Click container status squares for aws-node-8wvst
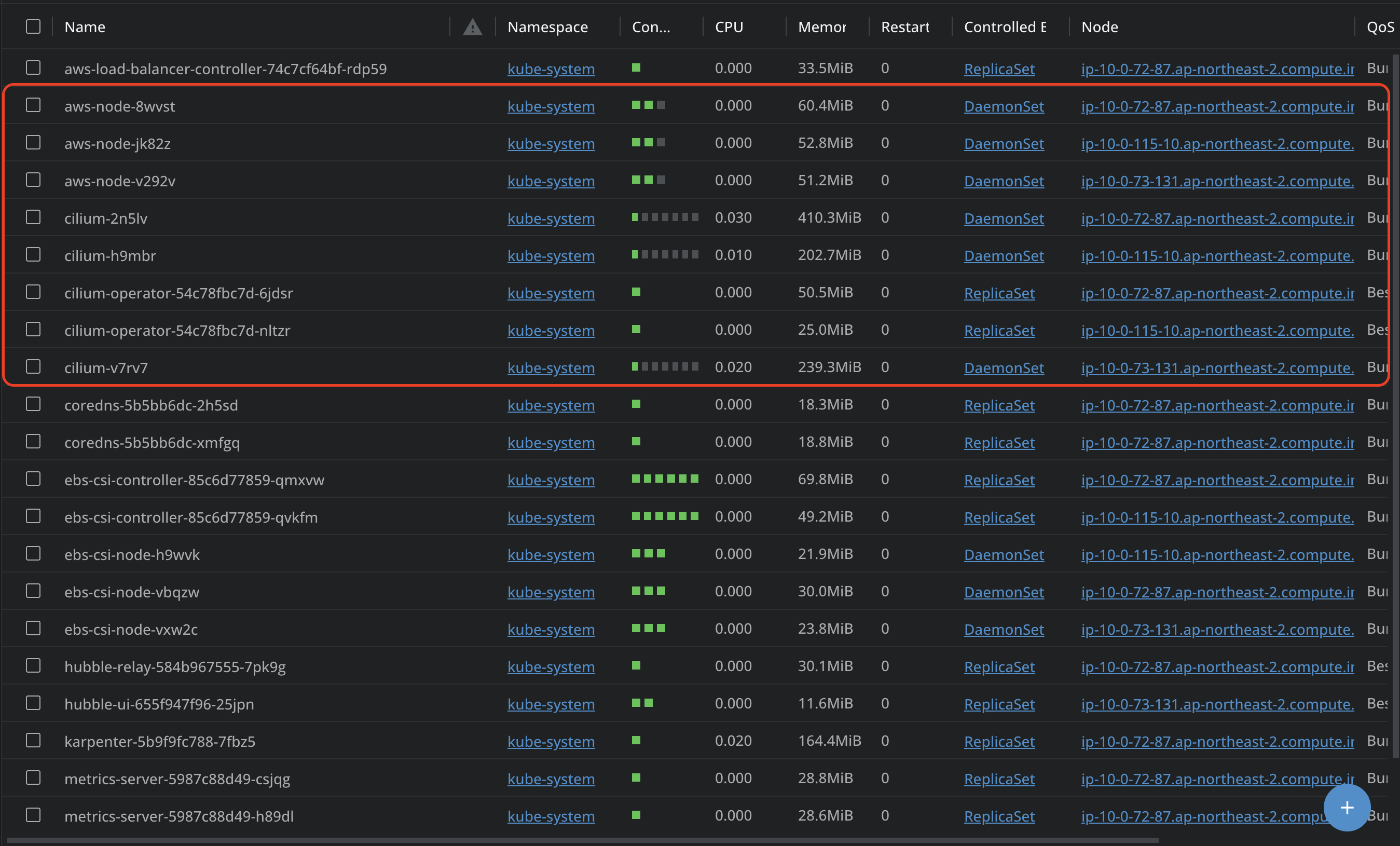Viewport: 1400px width, 846px height. coord(648,105)
